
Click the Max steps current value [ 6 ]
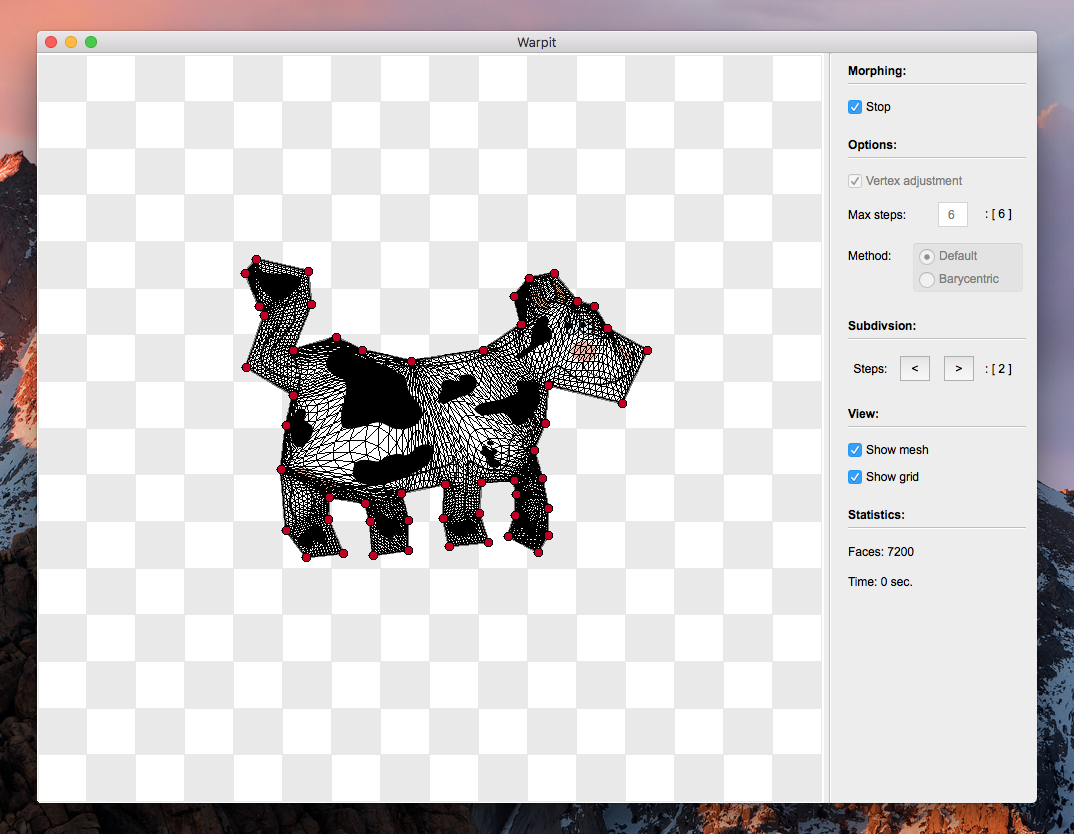[x=999, y=214]
